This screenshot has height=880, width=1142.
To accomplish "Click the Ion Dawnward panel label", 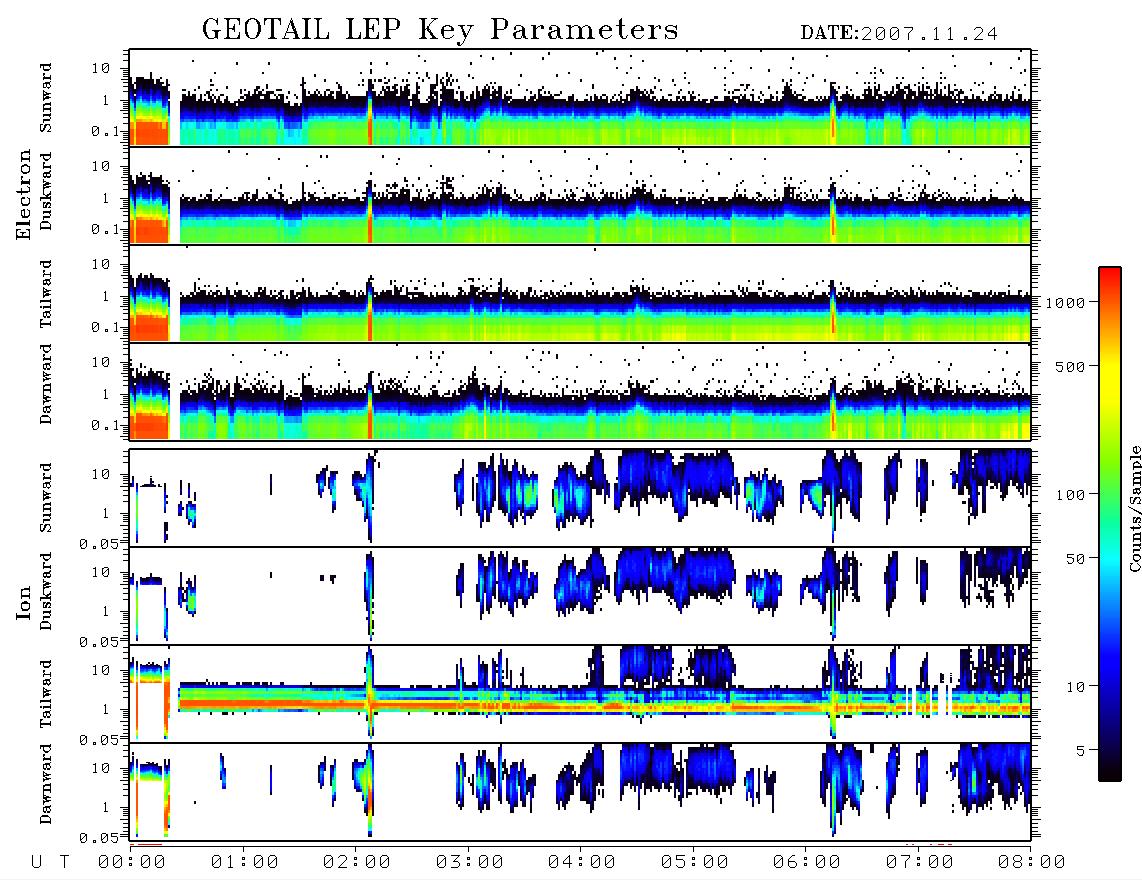I will 46,784.
